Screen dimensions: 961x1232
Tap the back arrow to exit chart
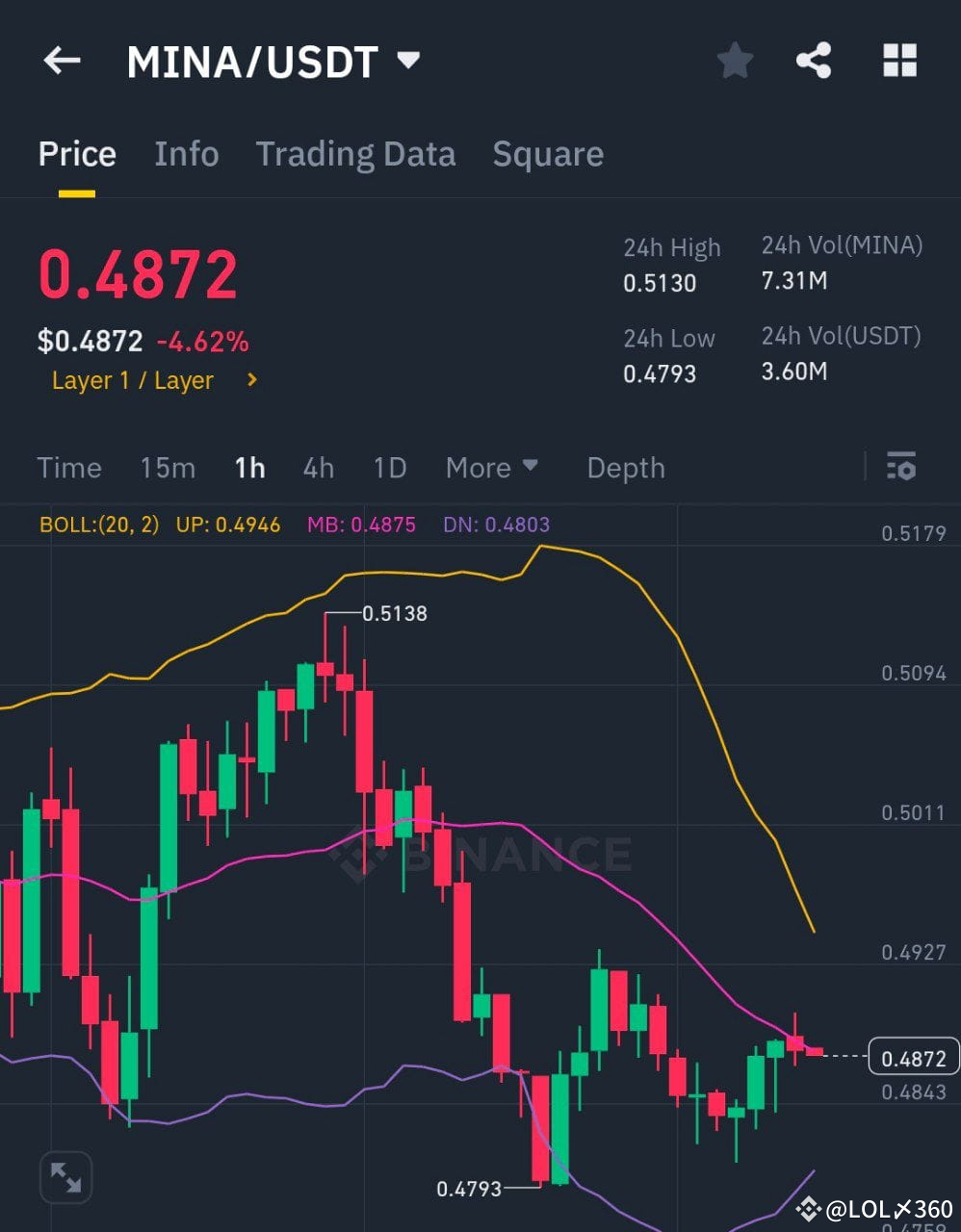62,60
